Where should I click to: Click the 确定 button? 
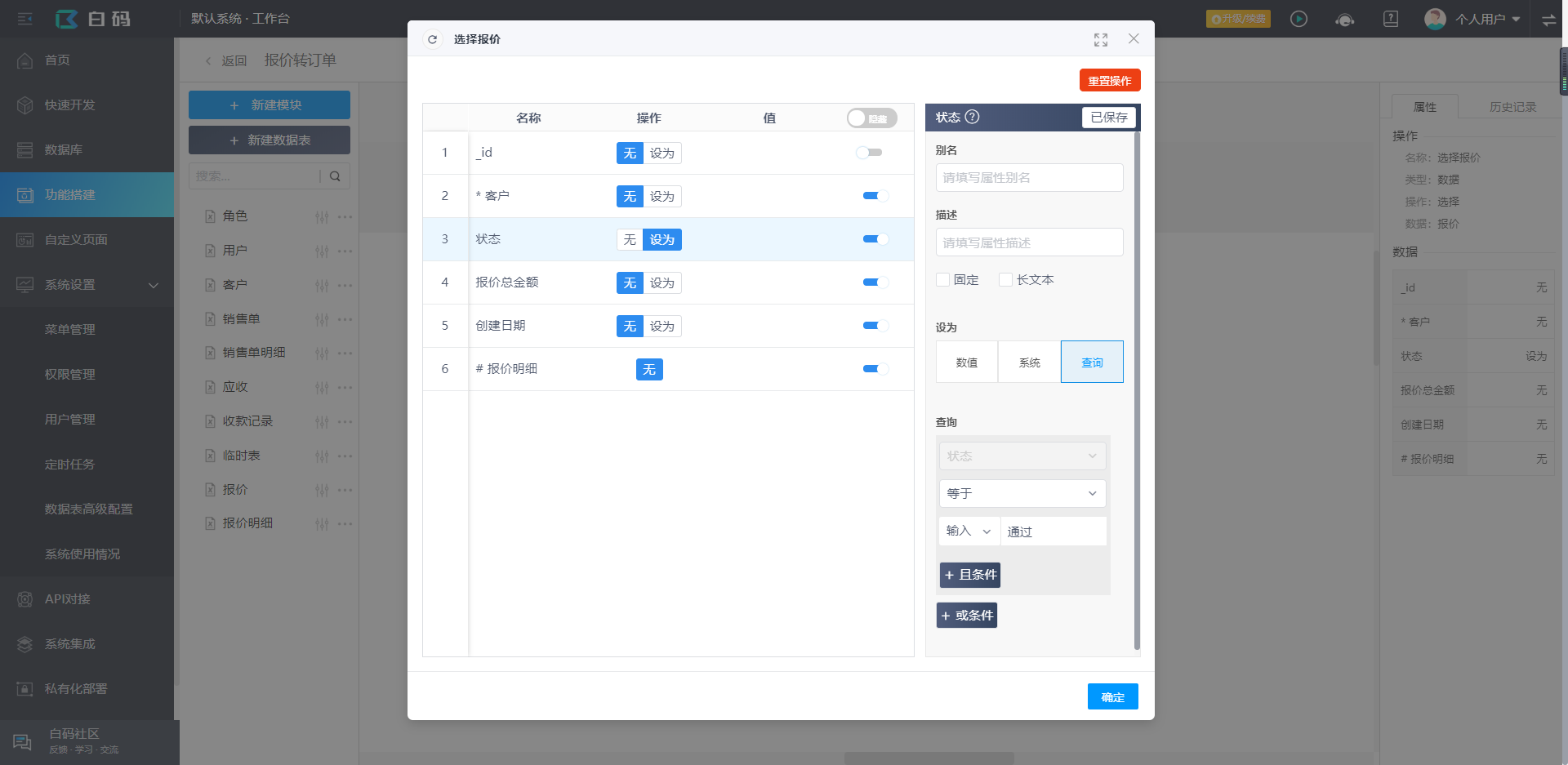1112,697
